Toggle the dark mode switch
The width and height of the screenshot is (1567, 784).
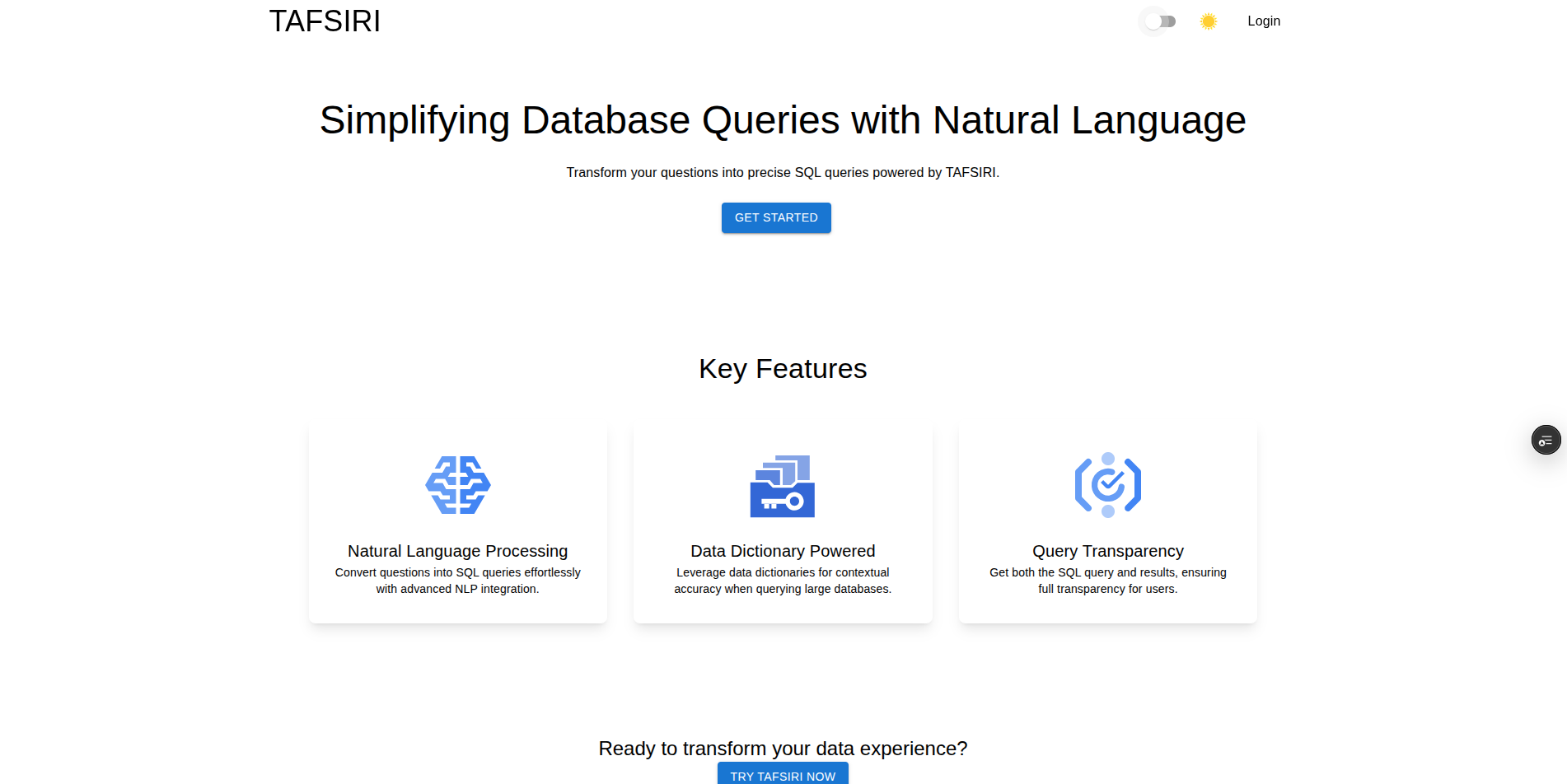click(1159, 21)
